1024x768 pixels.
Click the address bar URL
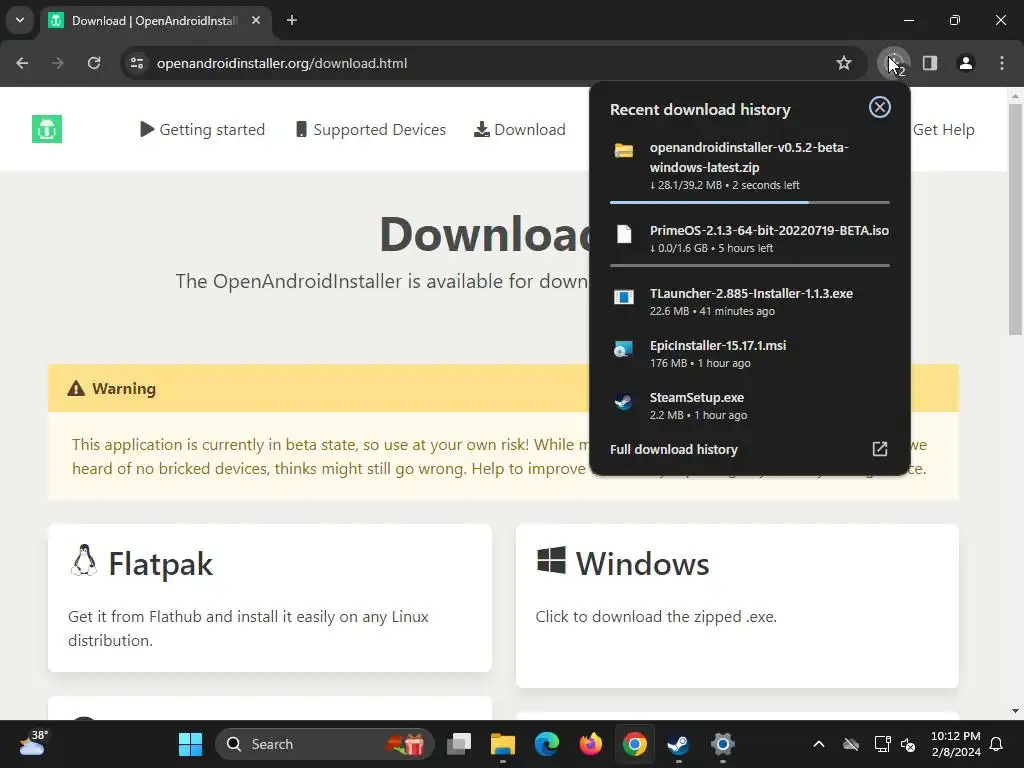[282, 63]
